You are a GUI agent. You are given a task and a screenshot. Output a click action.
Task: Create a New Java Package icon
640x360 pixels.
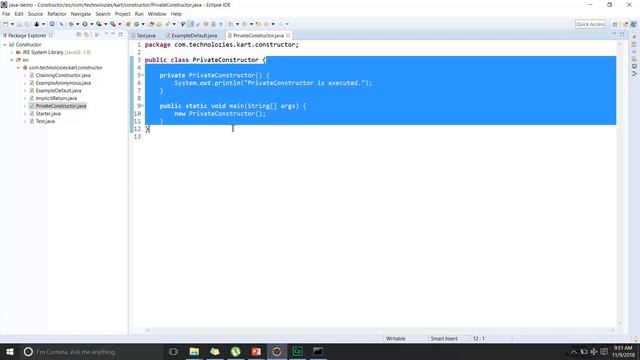[128, 24]
